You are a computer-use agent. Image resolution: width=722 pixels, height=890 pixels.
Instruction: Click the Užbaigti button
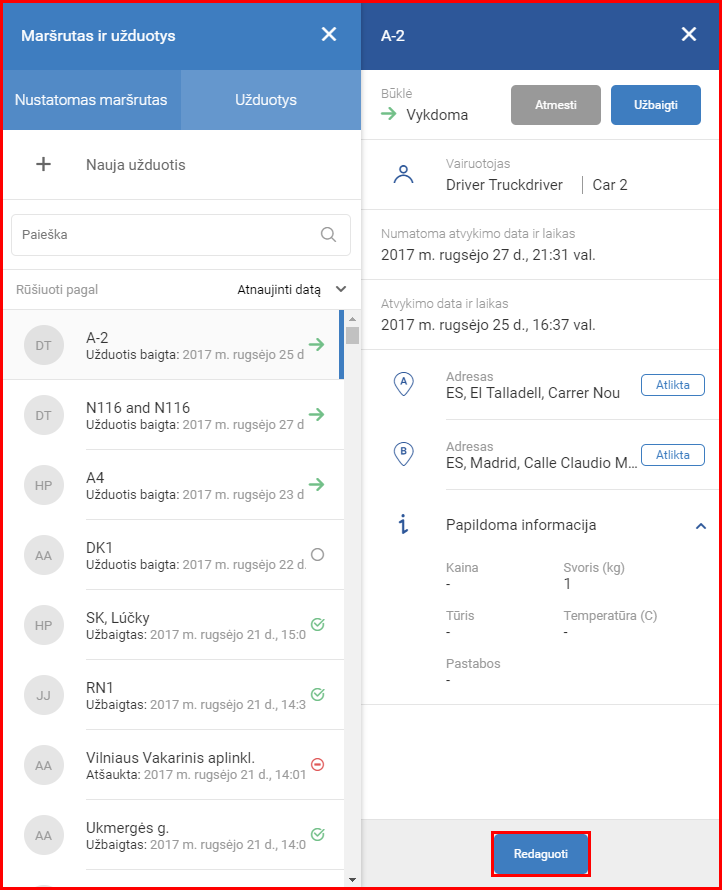(655, 105)
